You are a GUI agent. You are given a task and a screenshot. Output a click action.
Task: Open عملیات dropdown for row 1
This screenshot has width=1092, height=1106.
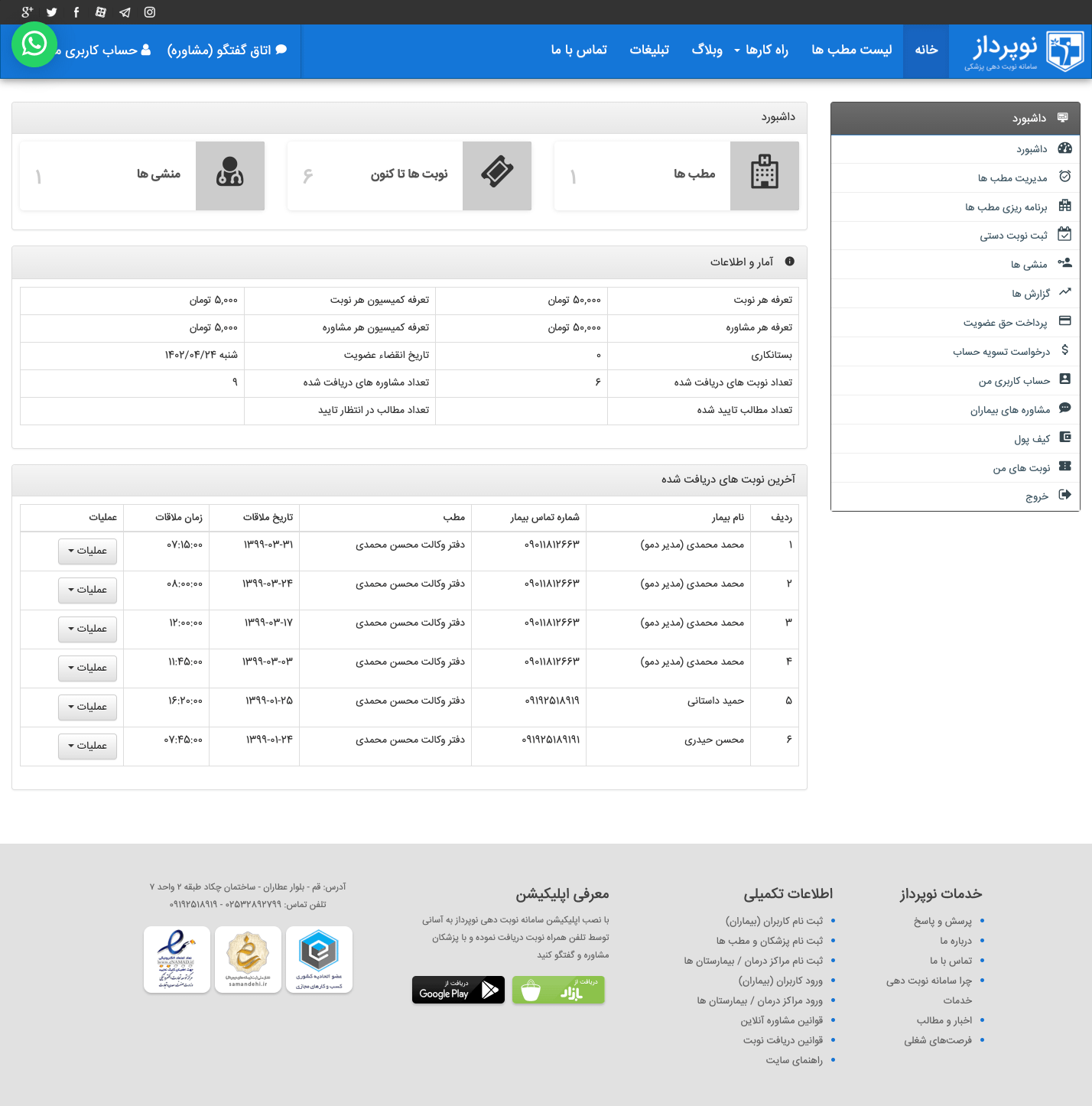(x=88, y=551)
